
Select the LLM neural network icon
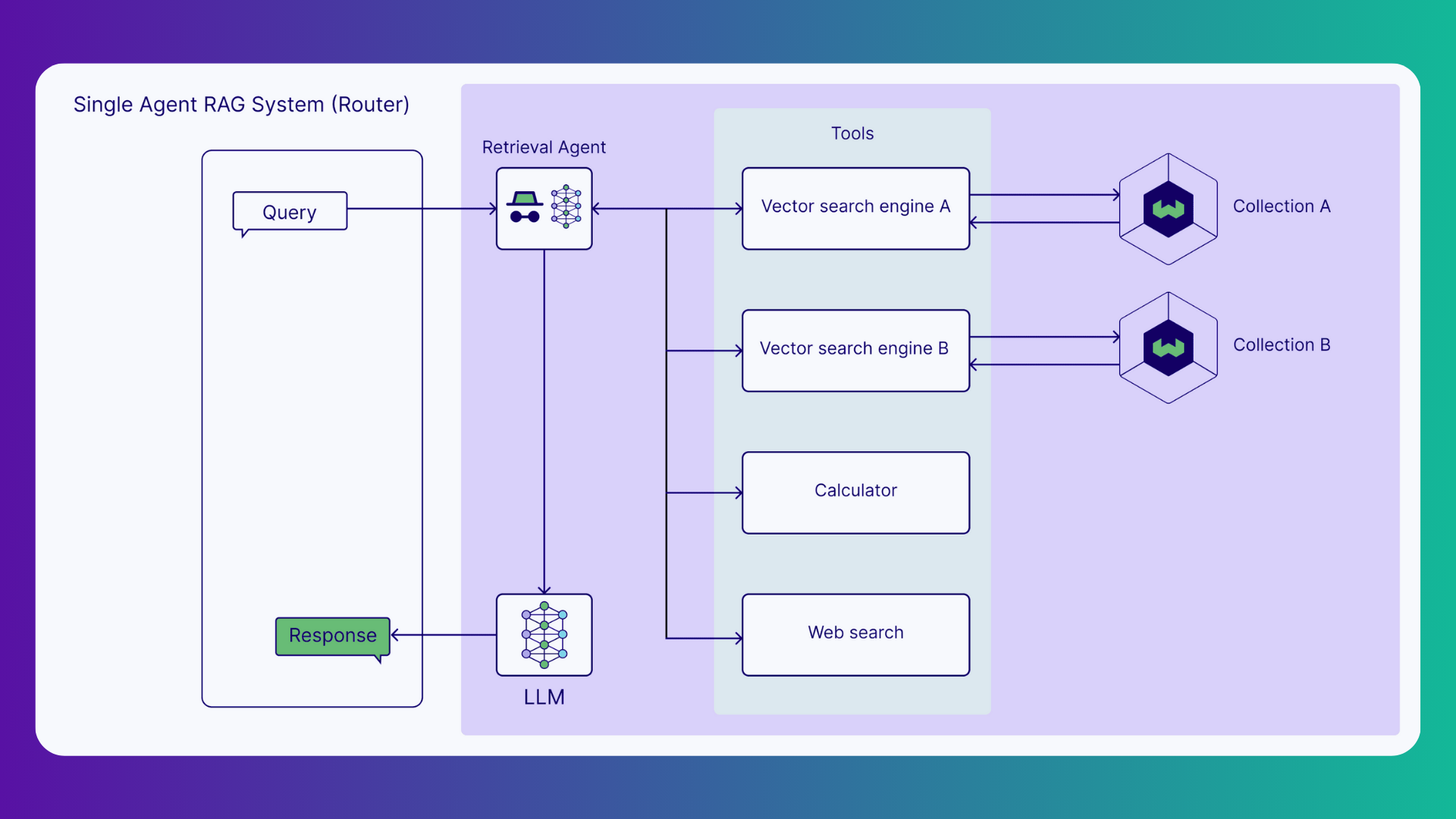pyautogui.click(x=544, y=635)
